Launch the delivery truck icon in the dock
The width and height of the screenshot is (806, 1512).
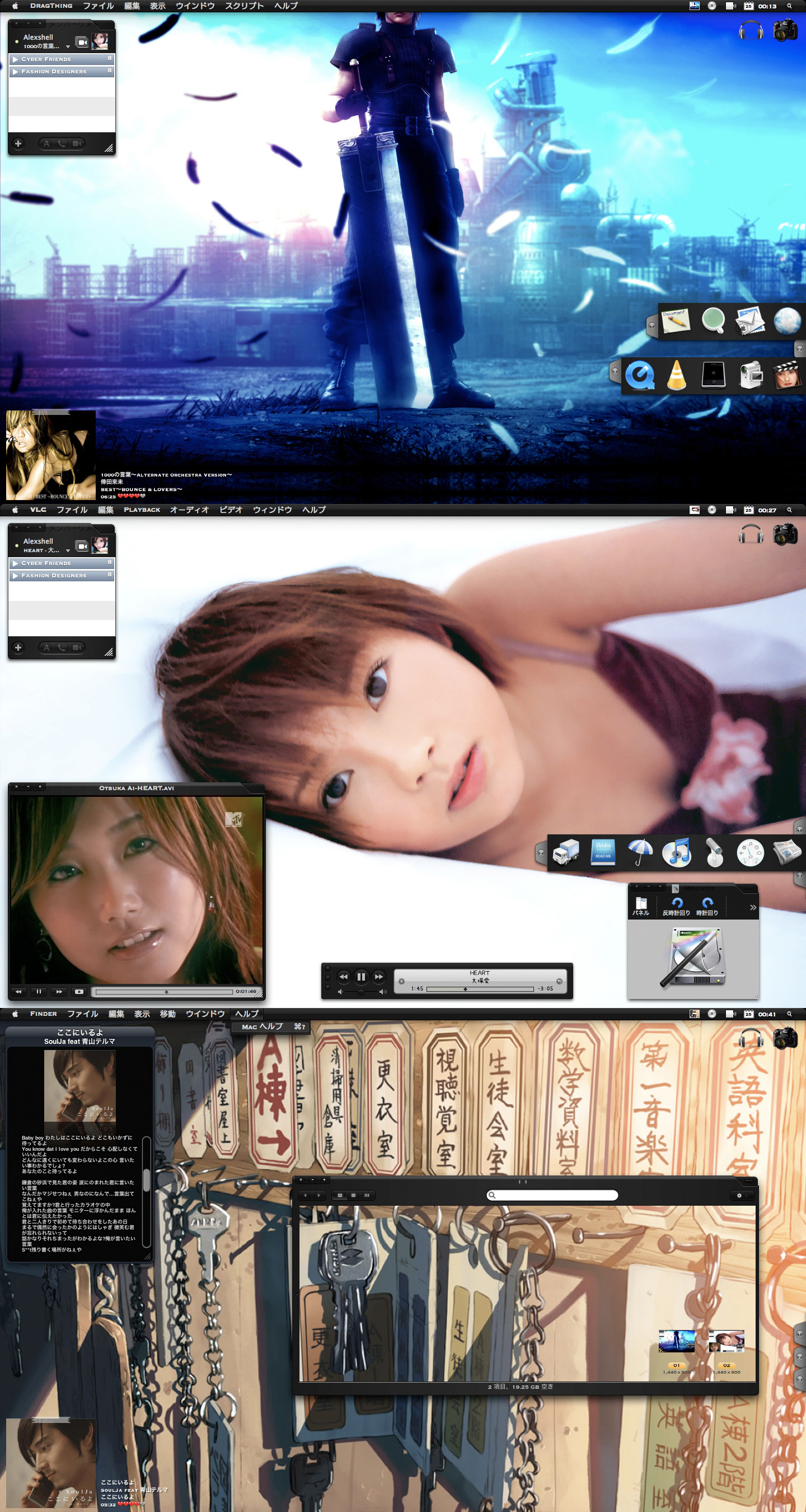point(566,852)
